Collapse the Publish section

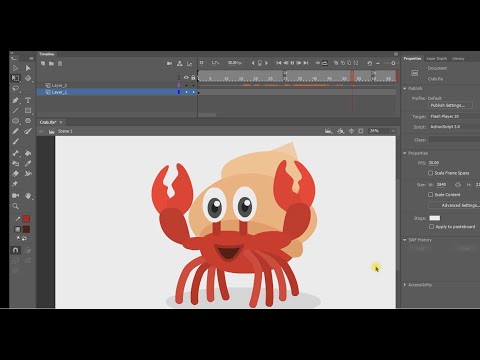pyautogui.click(x=405, y=88)
